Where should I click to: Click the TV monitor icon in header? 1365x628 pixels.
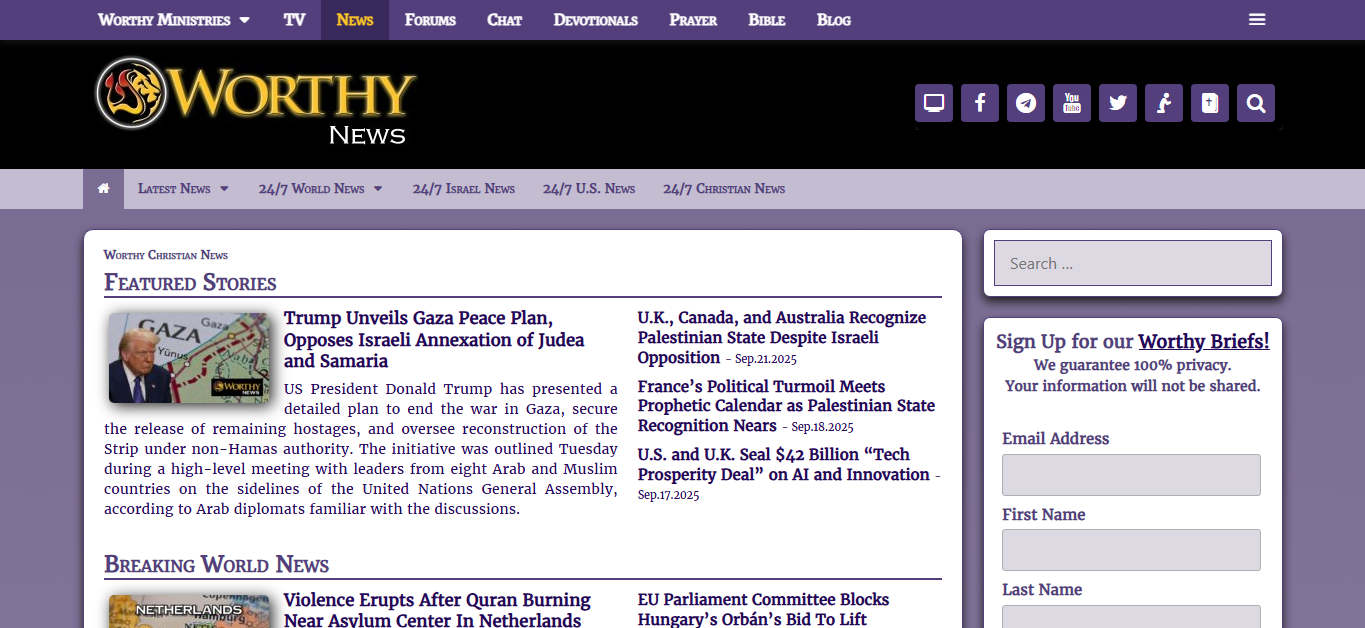(x=934, y=103)
